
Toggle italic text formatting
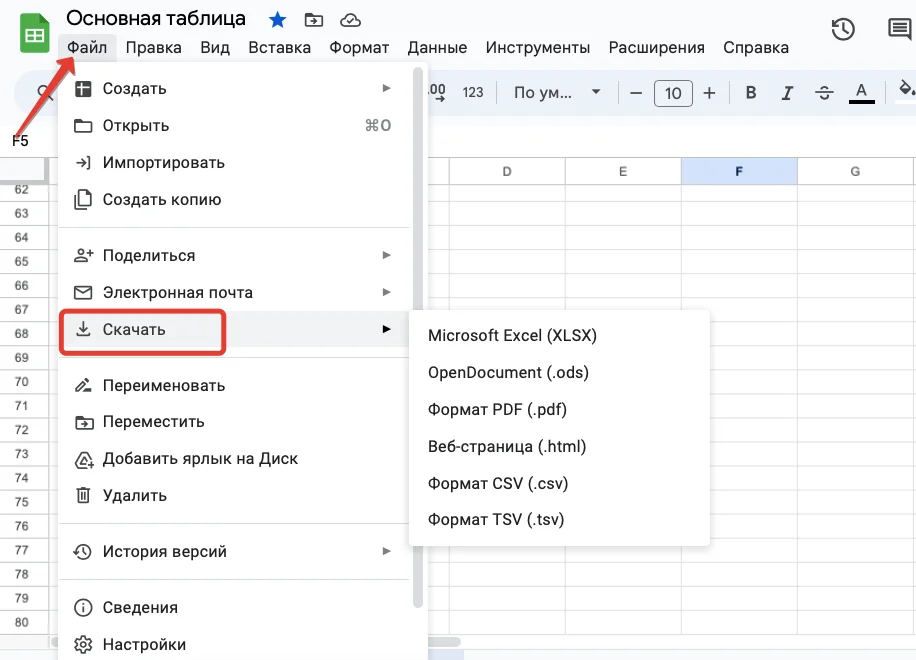(x=787, y=93)
